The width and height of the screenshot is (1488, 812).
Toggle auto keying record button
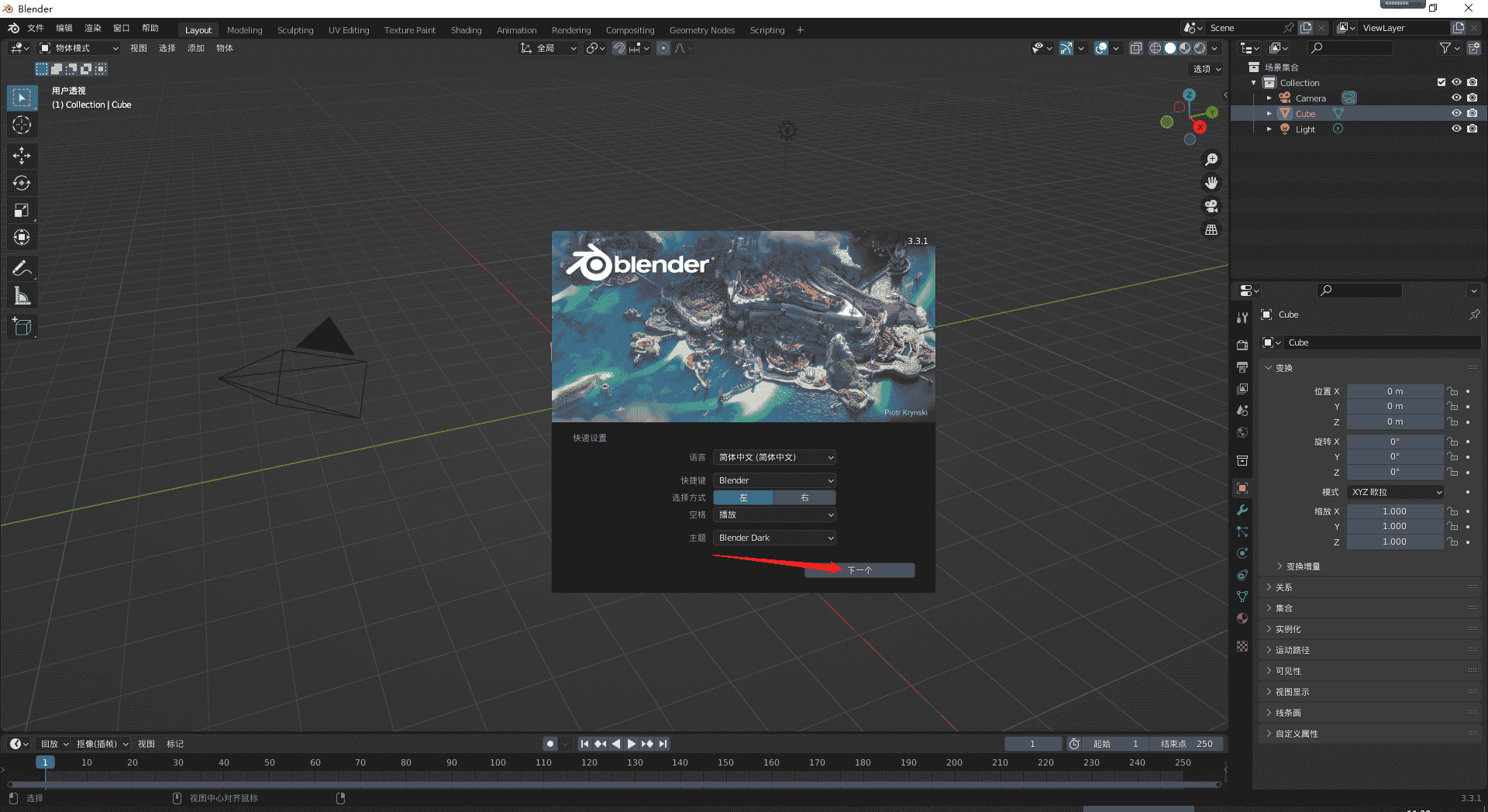(x=550, y=744)
